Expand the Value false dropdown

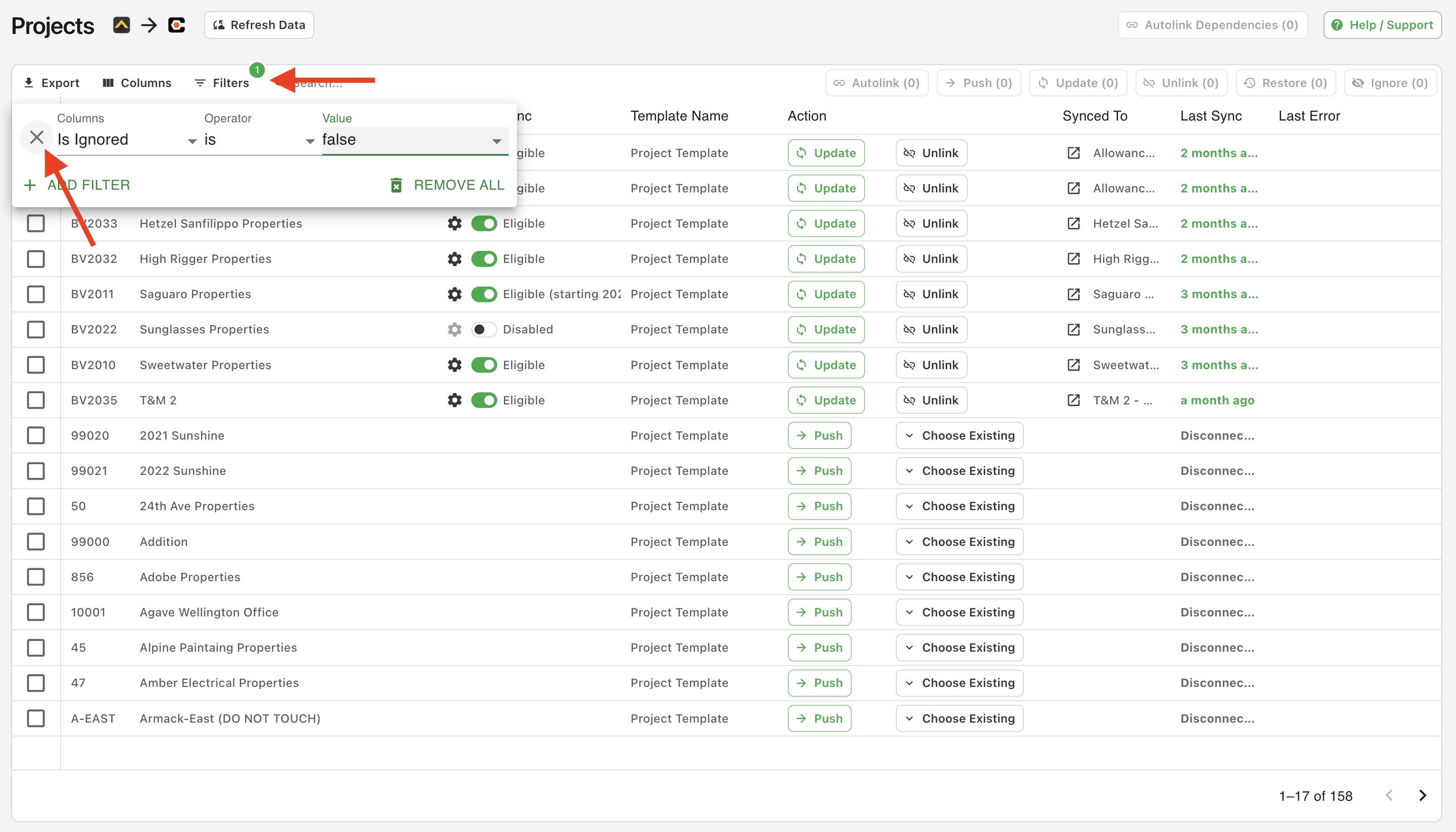pyautogui.click(x=496, y=141)
